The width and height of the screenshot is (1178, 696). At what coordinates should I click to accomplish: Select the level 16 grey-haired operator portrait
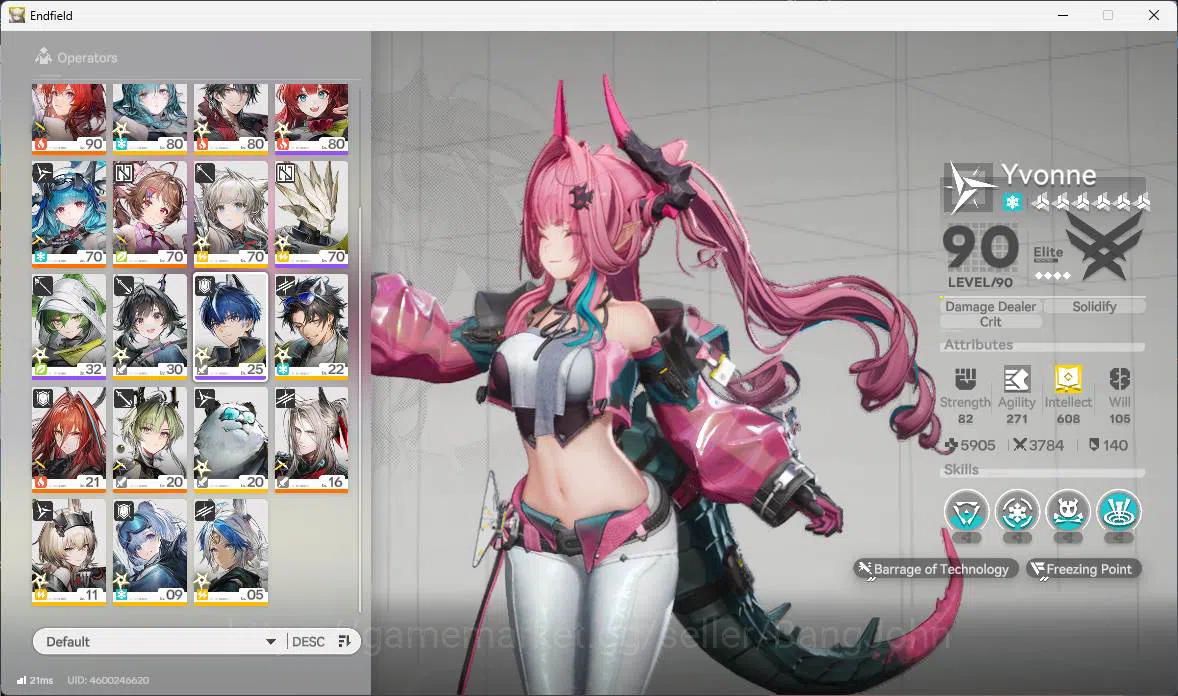[312, 439]
